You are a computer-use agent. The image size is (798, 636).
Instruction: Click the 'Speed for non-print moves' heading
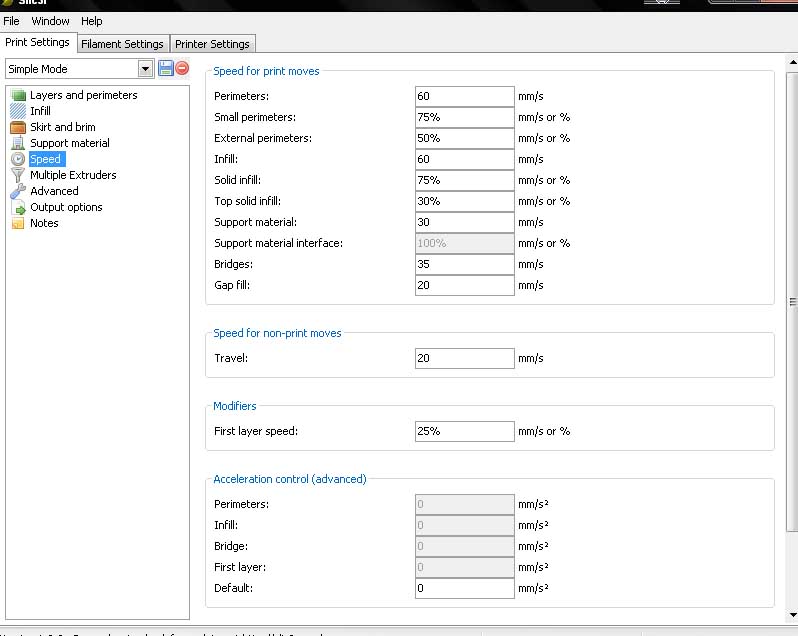pos(277,333)
